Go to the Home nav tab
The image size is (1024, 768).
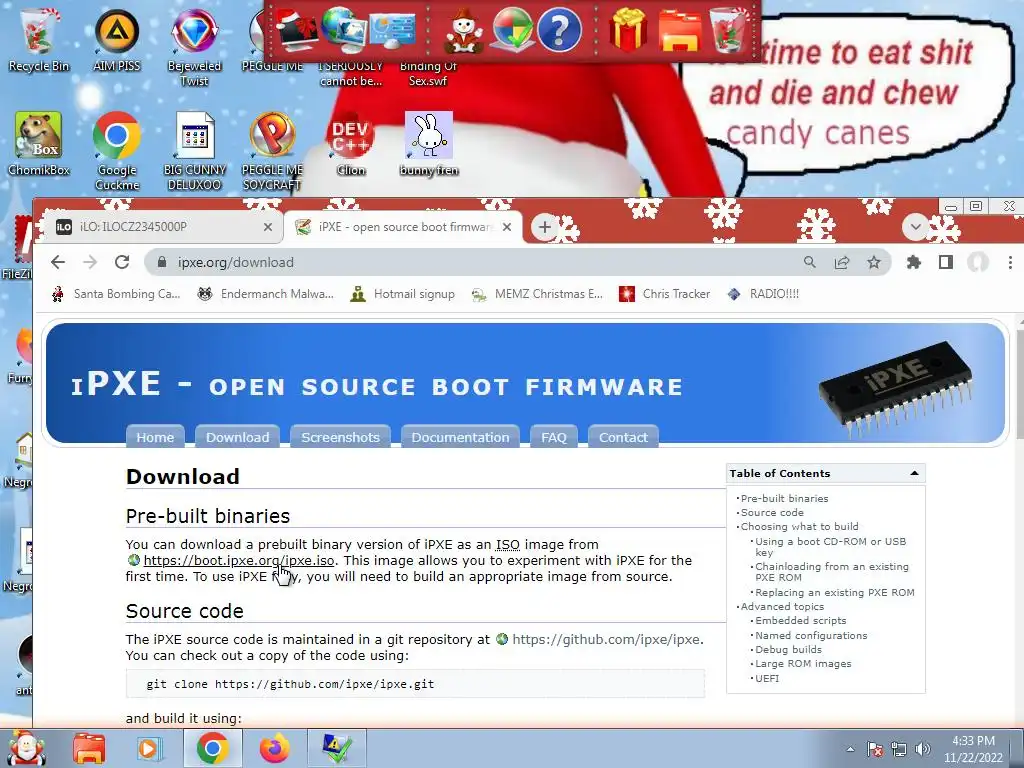[x=155, y=437]
